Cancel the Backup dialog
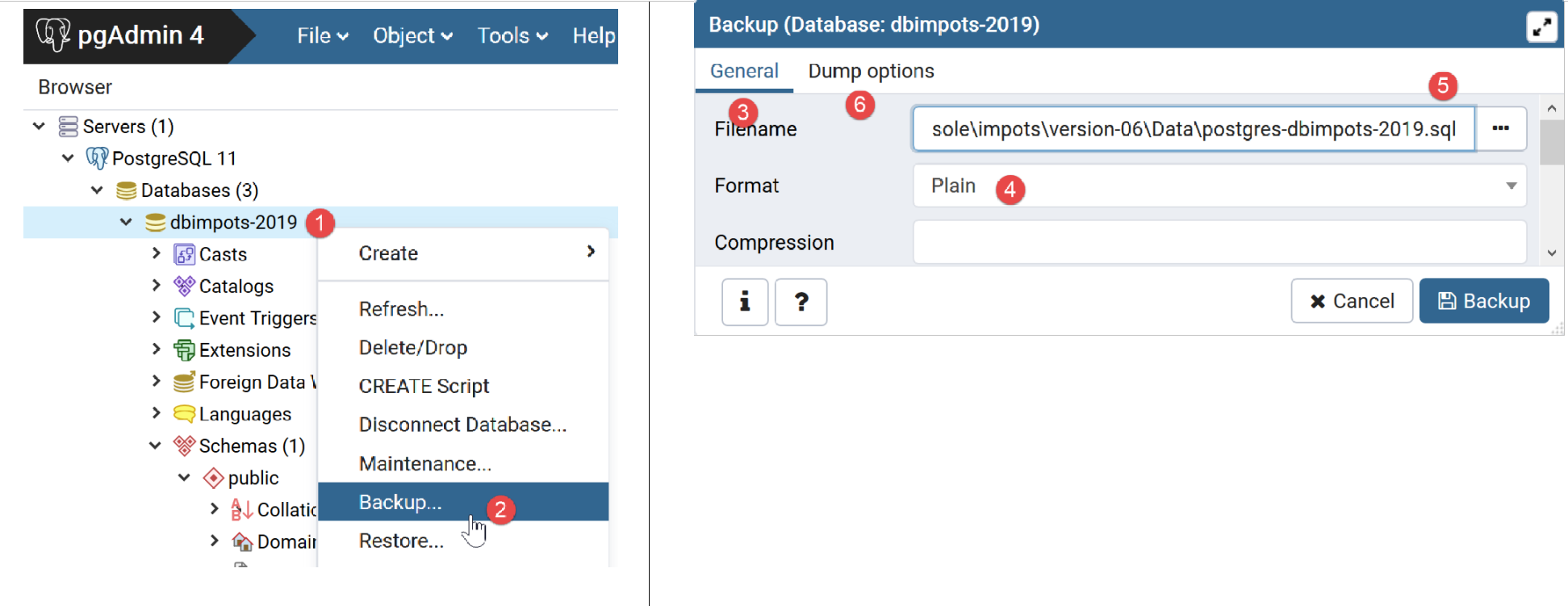The width and height of the screenshot is (1568, 606). (1351, 301)
